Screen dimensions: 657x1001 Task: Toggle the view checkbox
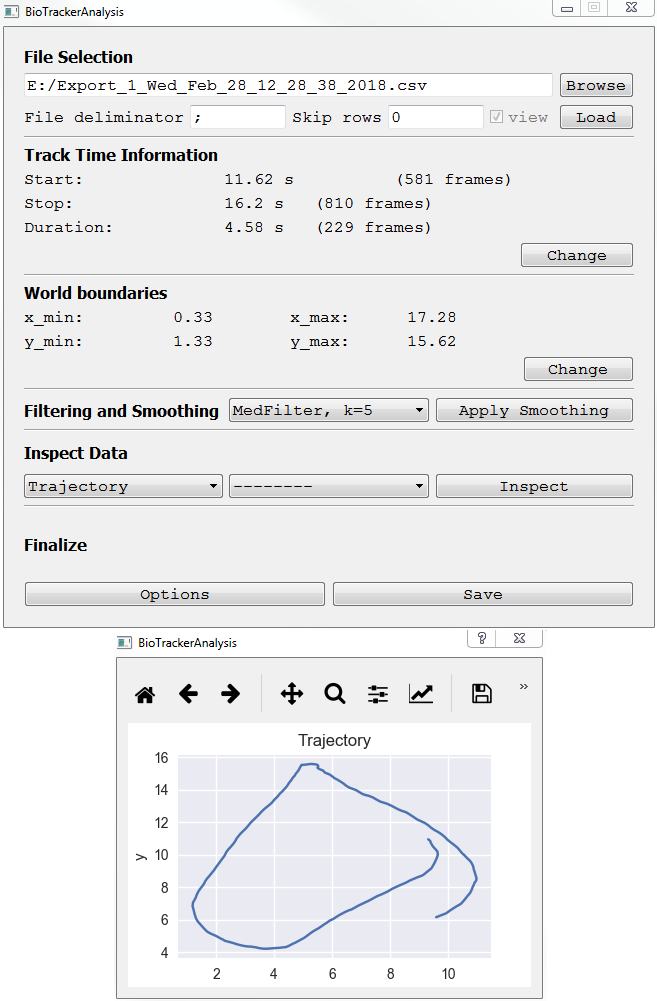coord(496,117)
